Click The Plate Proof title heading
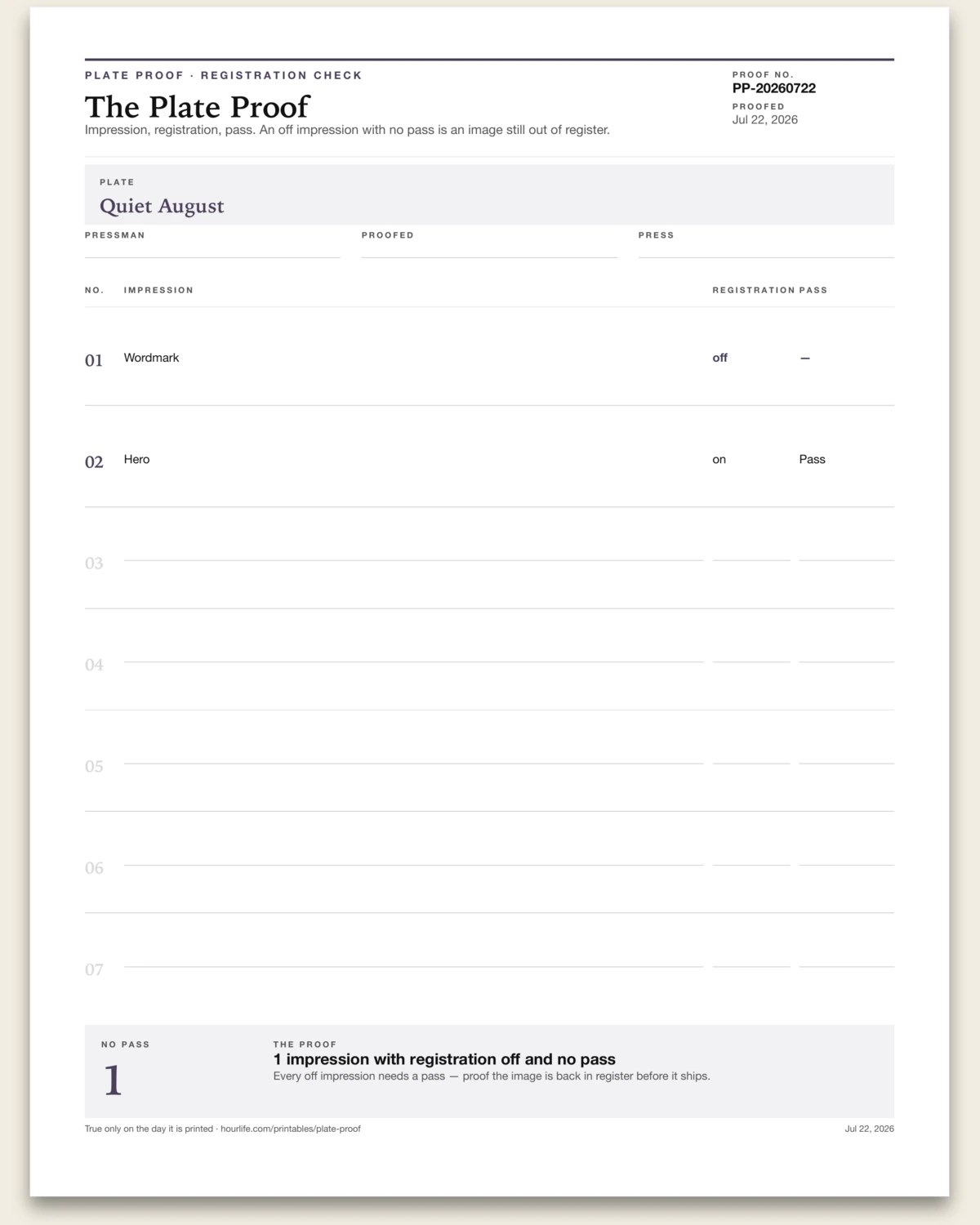980x1225 pixels. pos(197,107)
